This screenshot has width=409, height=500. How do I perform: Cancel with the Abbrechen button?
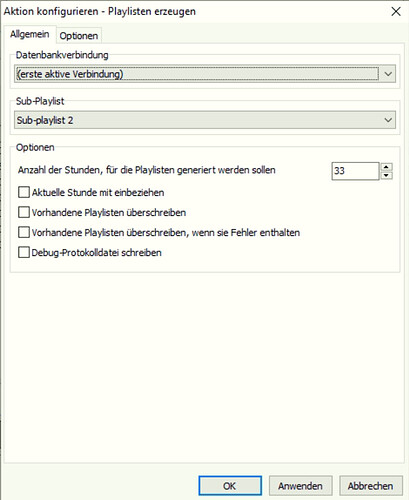tap(371, 486)
